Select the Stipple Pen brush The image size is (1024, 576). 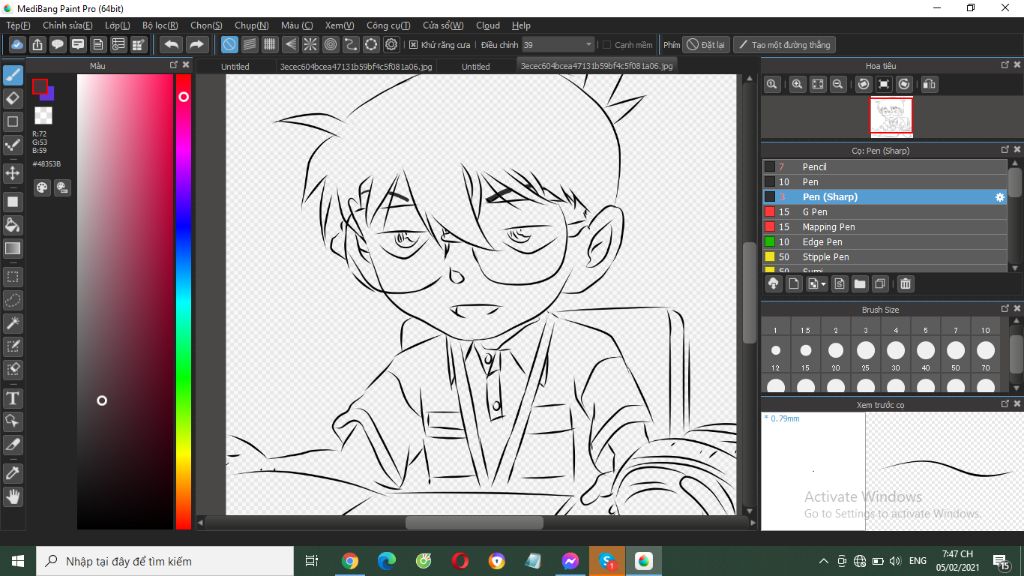point(885,257)
